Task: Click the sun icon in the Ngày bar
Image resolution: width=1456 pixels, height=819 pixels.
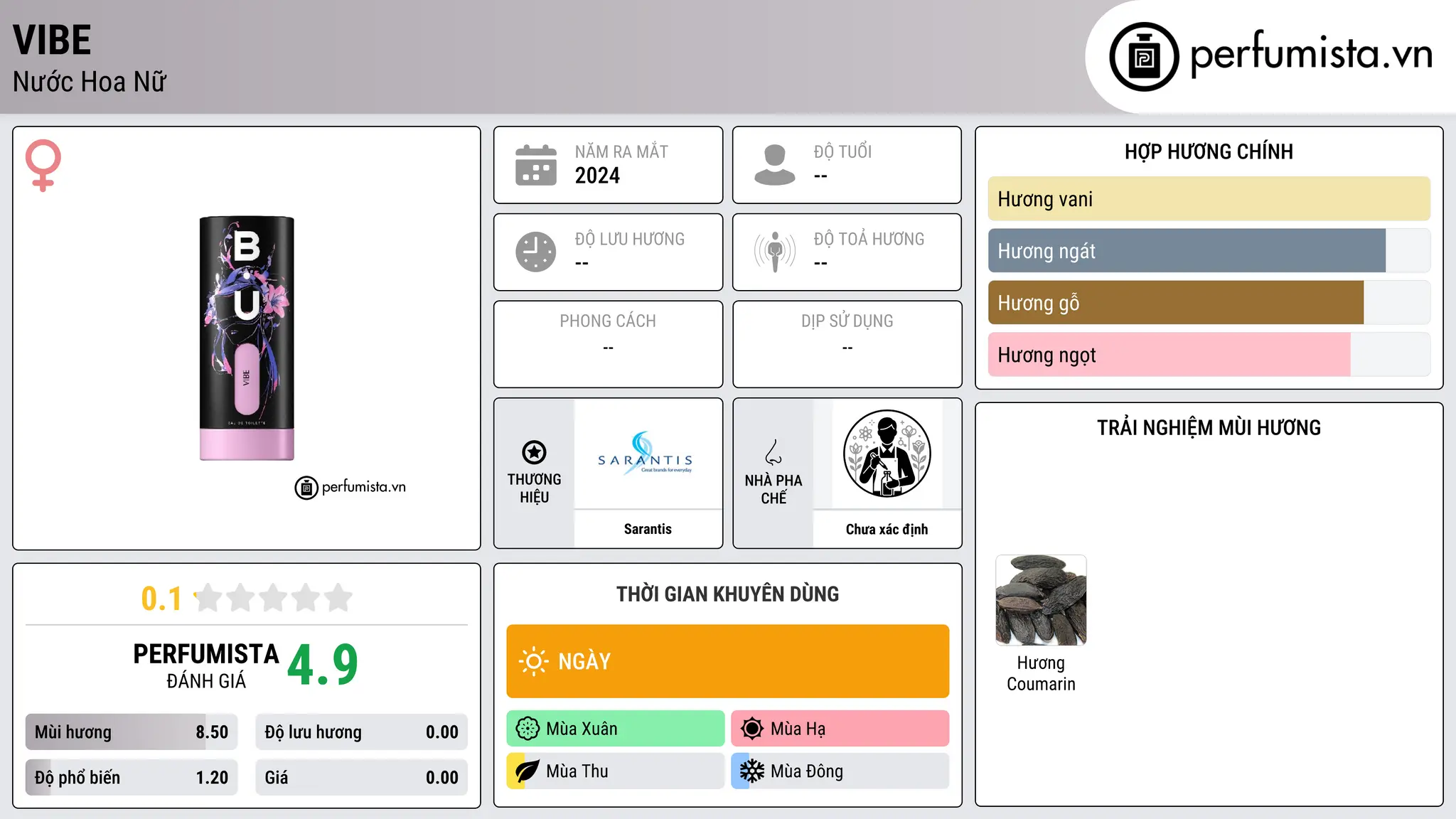Action: coord(533,661)
